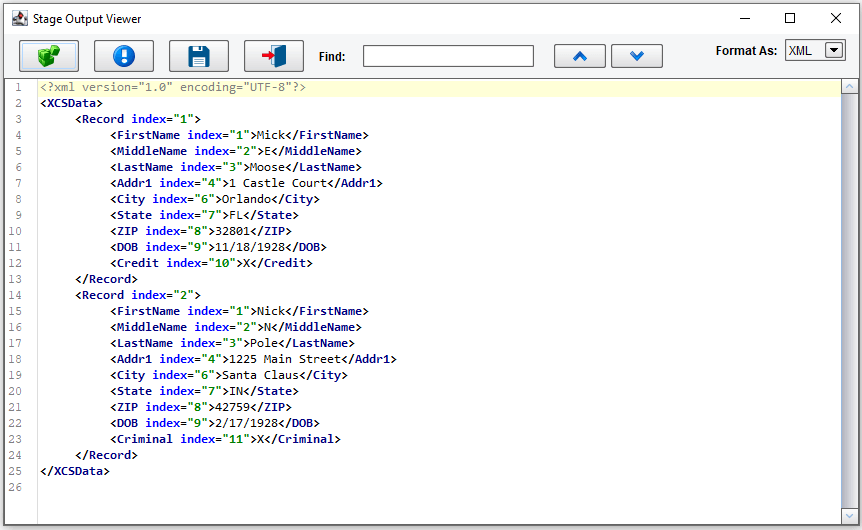Click the FirstName Mick line
Image resolution: width=862 pixels, height=530 pixels.
pyautogui.click(x=239, y=135)
